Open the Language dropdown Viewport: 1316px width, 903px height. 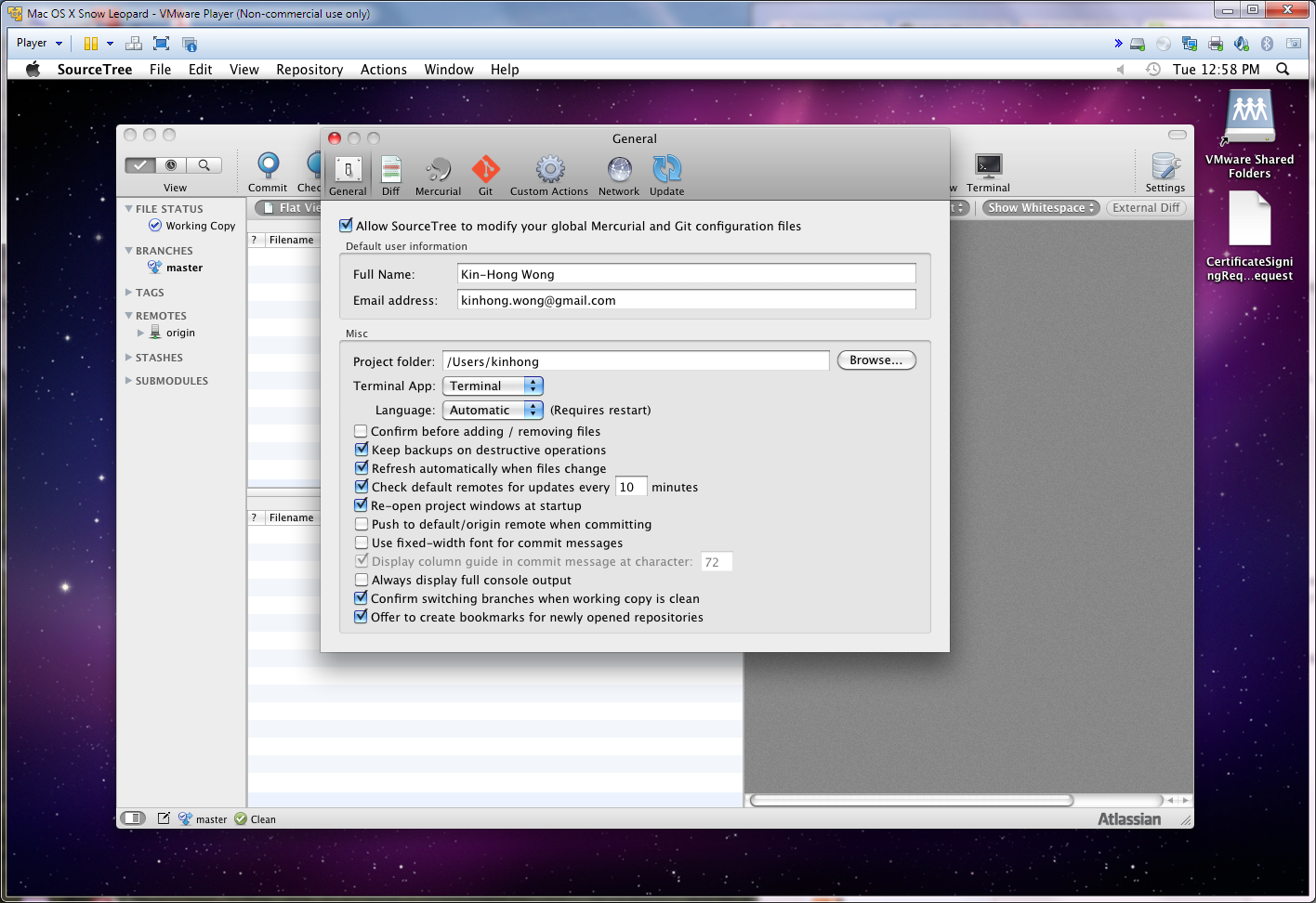click(493, 410)
